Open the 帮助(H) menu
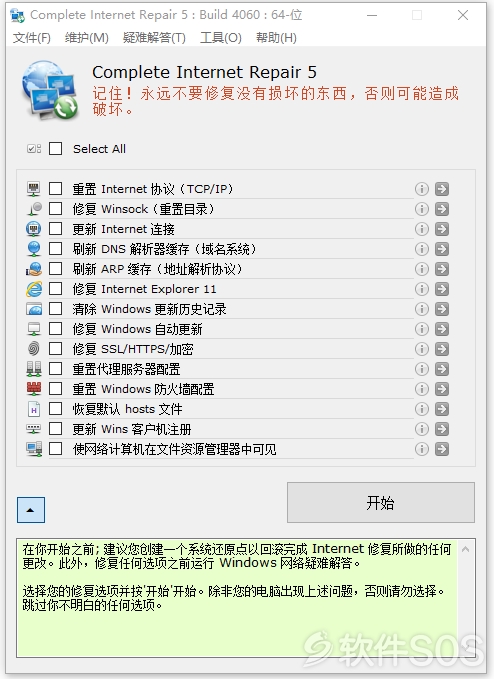Screen dimensions: 494x679 [x=276, y=38]
